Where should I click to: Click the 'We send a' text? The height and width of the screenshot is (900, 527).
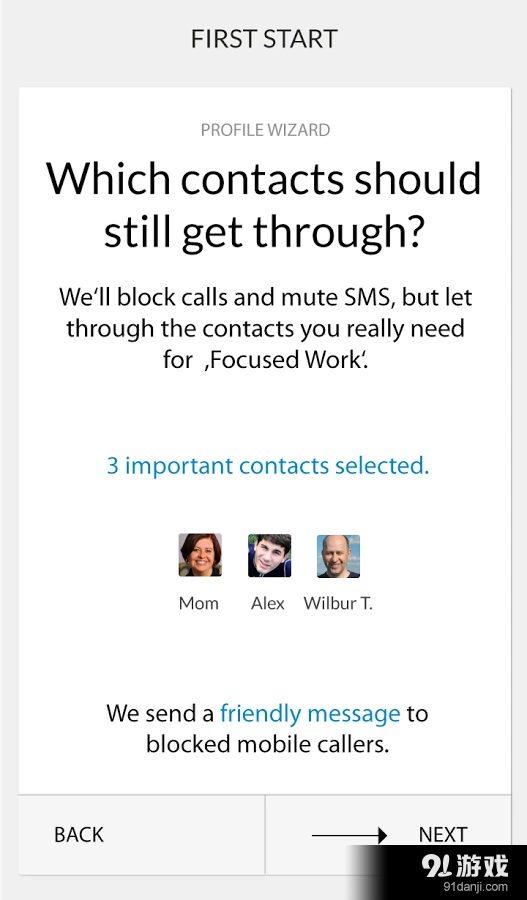(x=160, y=713)
